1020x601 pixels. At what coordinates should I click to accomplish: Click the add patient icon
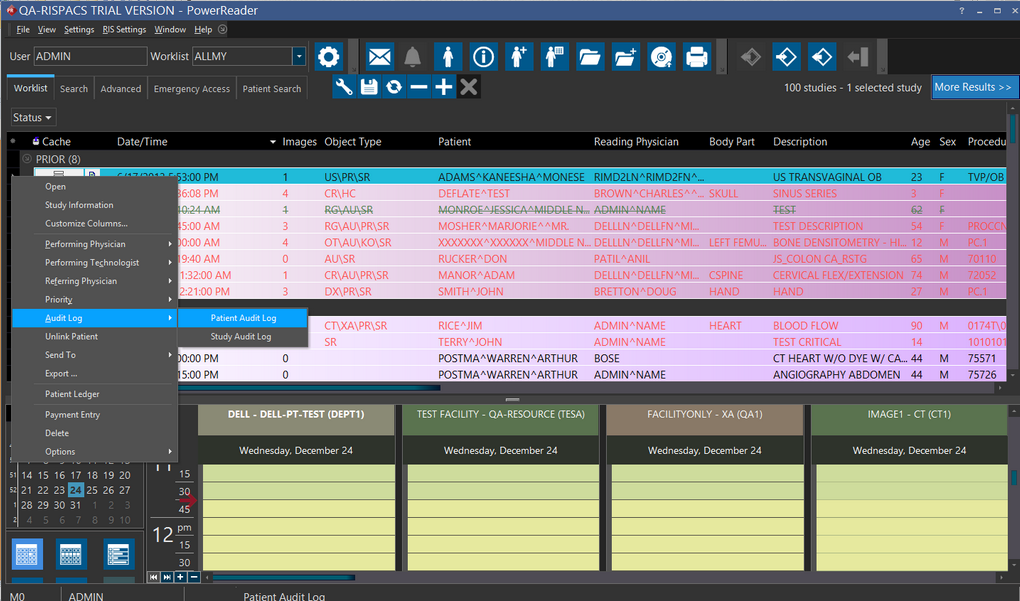(x=519, y=57)
